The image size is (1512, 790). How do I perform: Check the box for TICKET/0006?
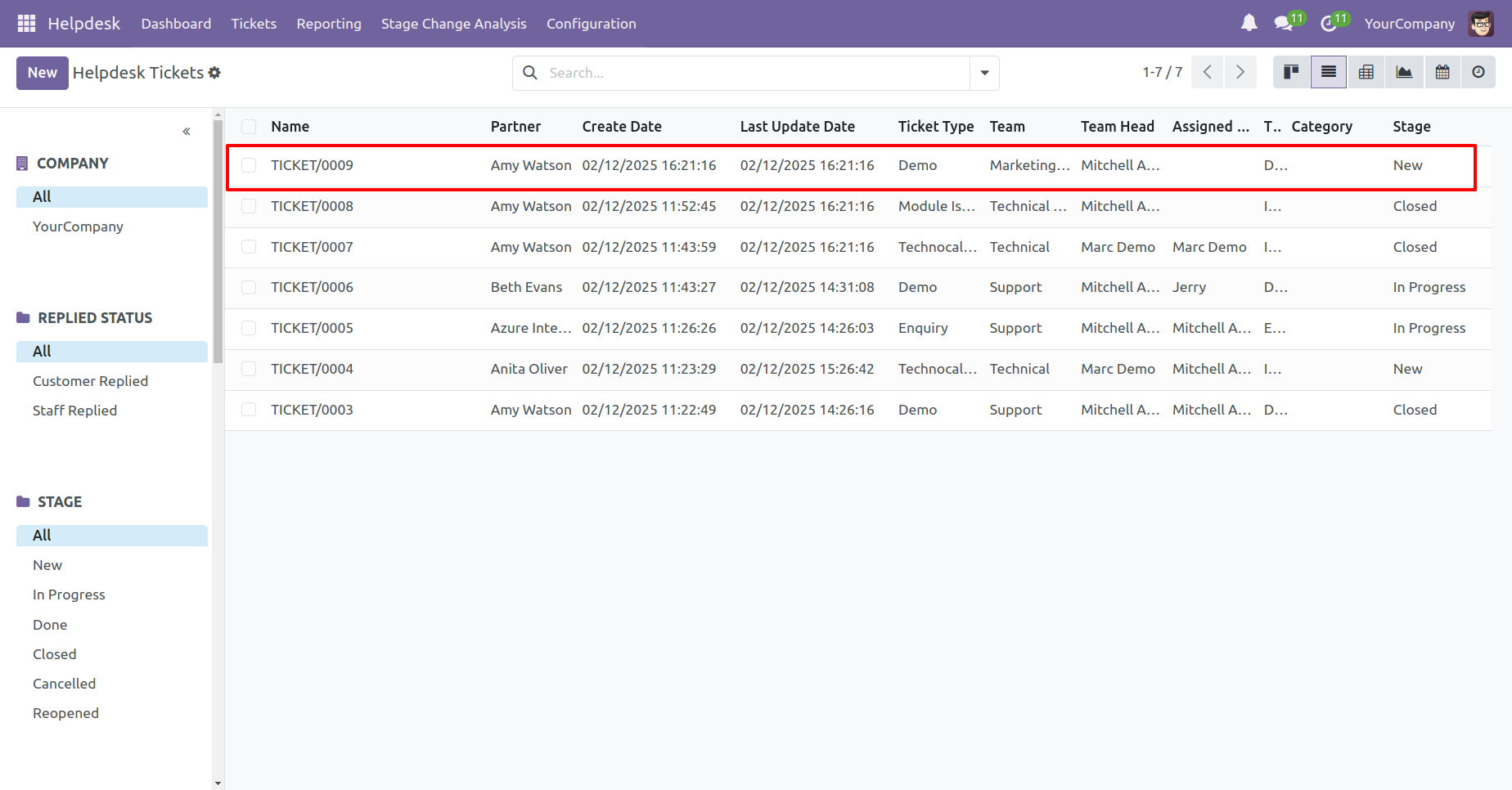[249, 287]
